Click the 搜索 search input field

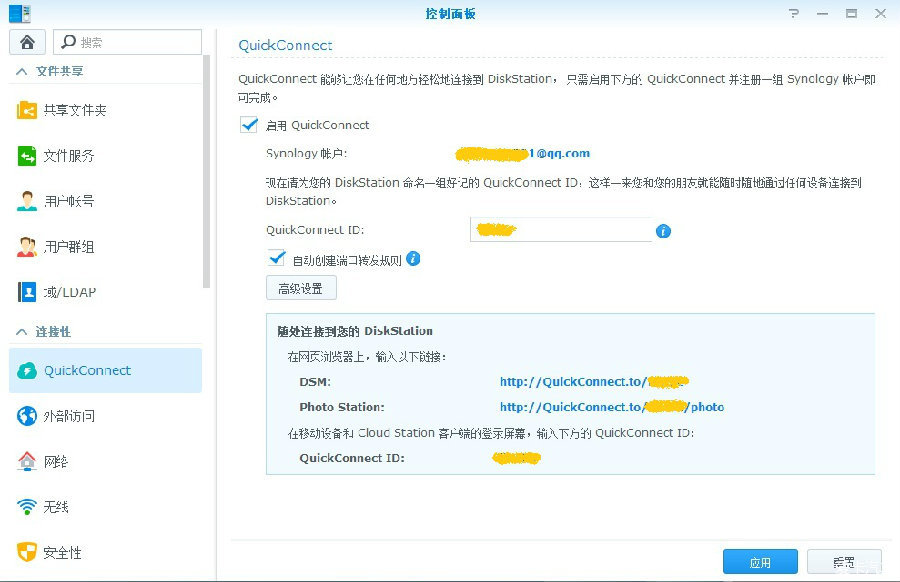click(127, 42)
